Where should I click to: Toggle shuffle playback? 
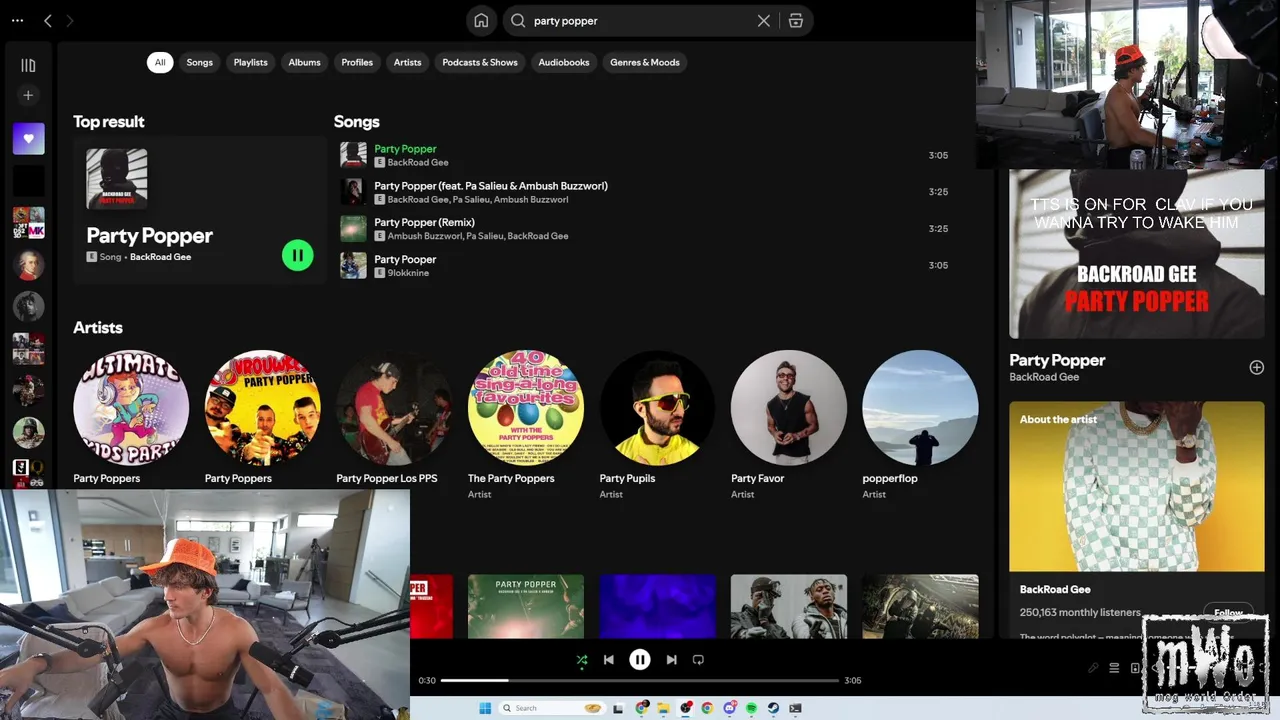(582, 660)
